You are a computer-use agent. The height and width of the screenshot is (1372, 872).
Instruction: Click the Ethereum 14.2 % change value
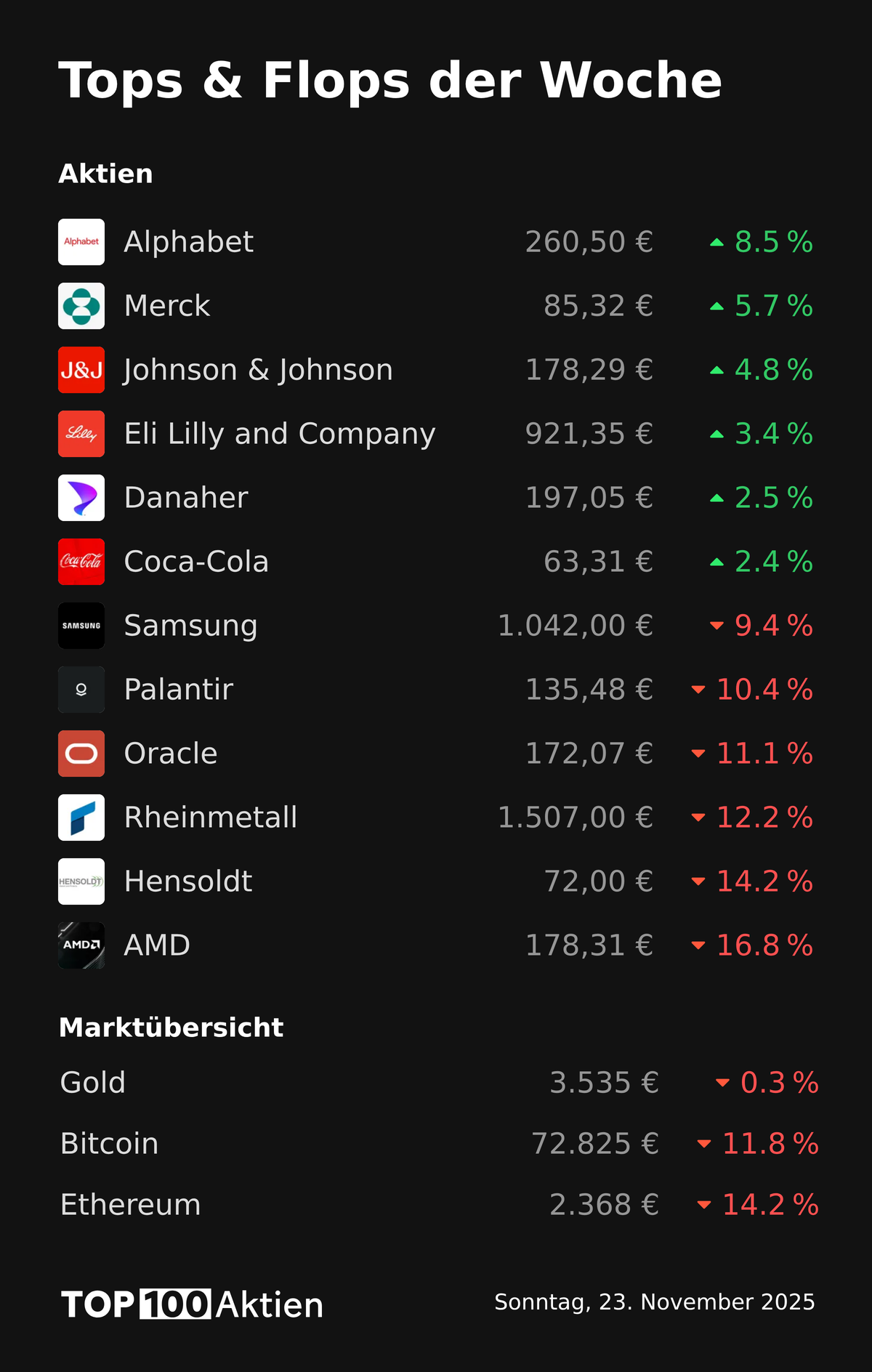point(770,1205)
